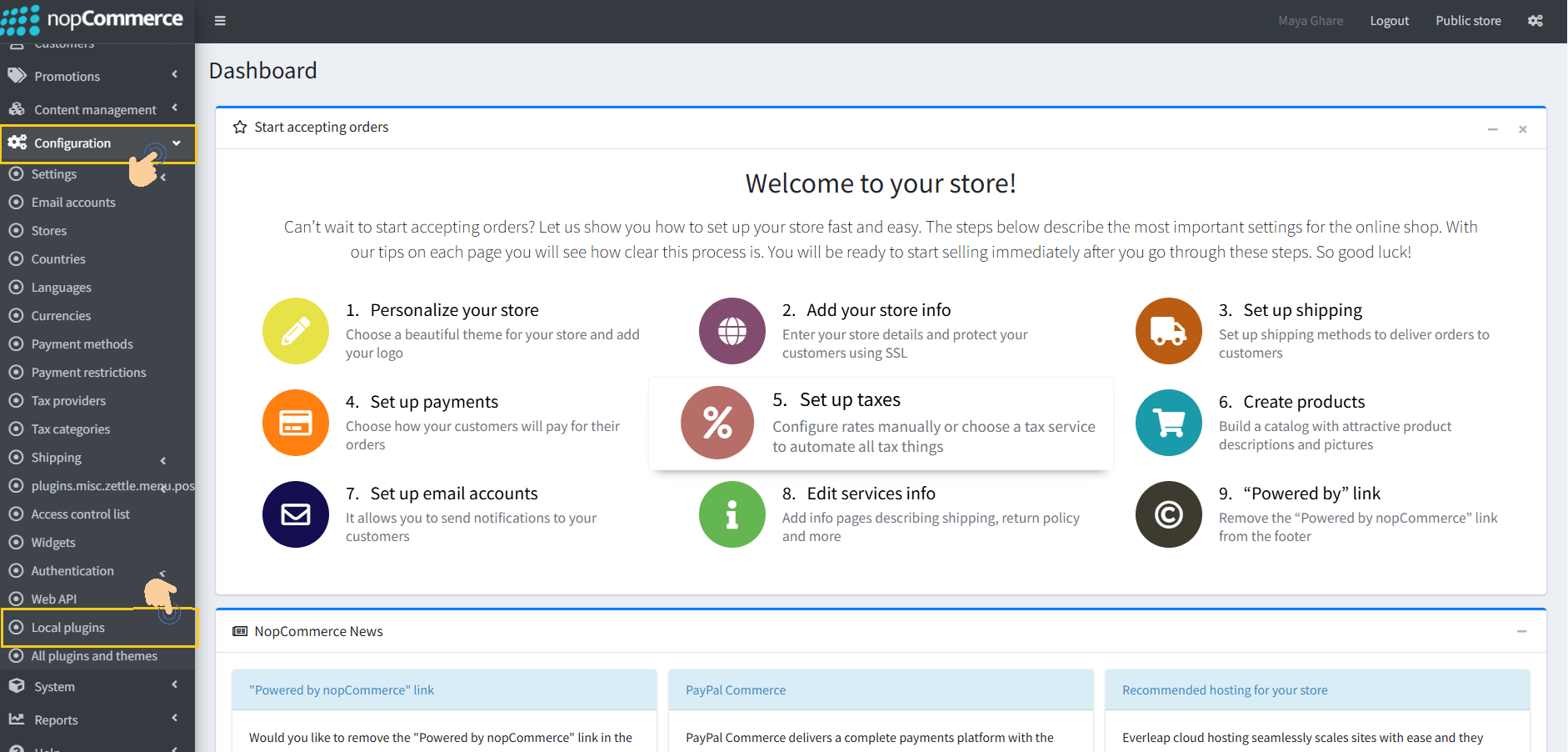
Task: Click the navy envelope email accounts icon
Action: point(296,514)
